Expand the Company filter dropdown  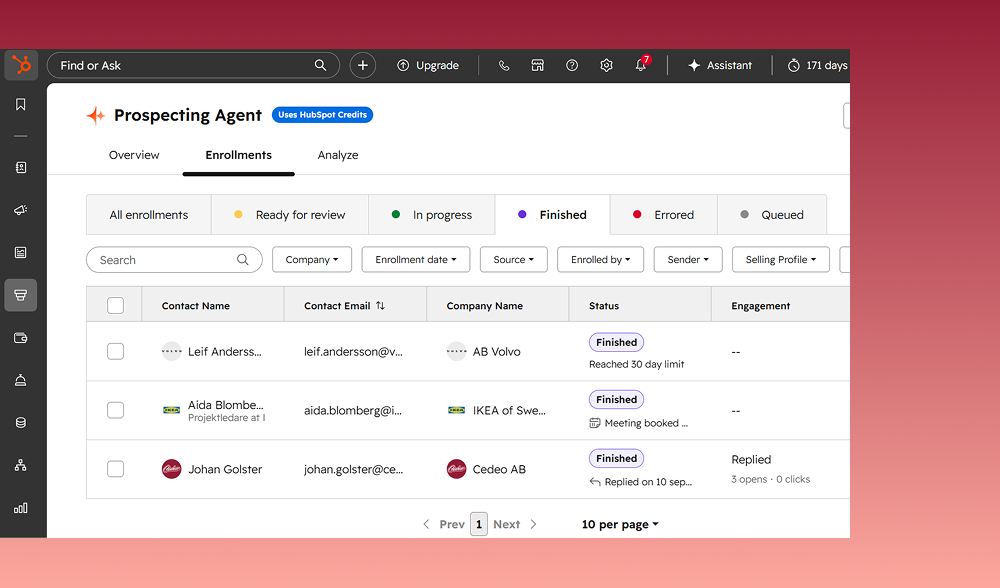pyautogui.click(x=312, y=260)
